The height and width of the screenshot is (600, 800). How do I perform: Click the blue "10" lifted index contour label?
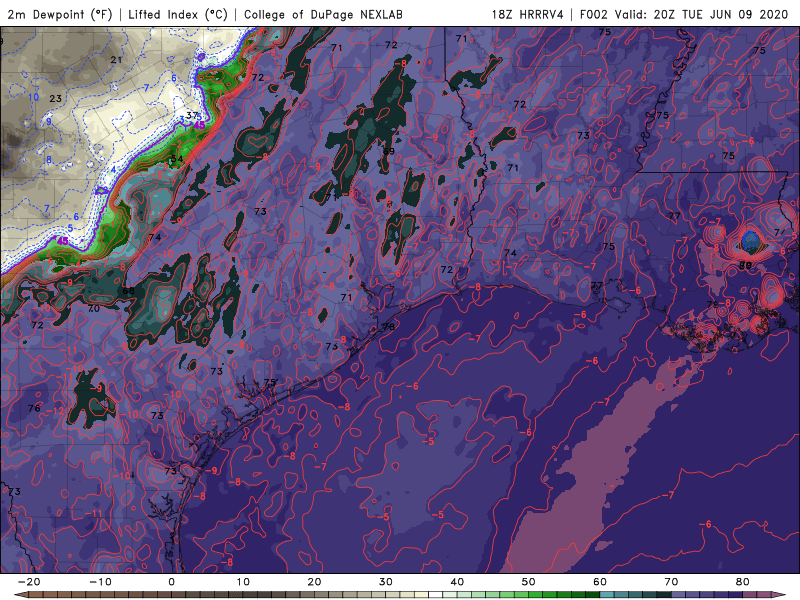click(33, 97)
